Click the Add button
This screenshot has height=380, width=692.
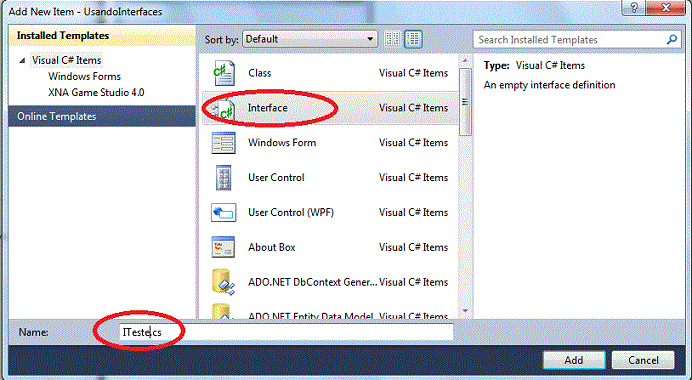(574, 360)
